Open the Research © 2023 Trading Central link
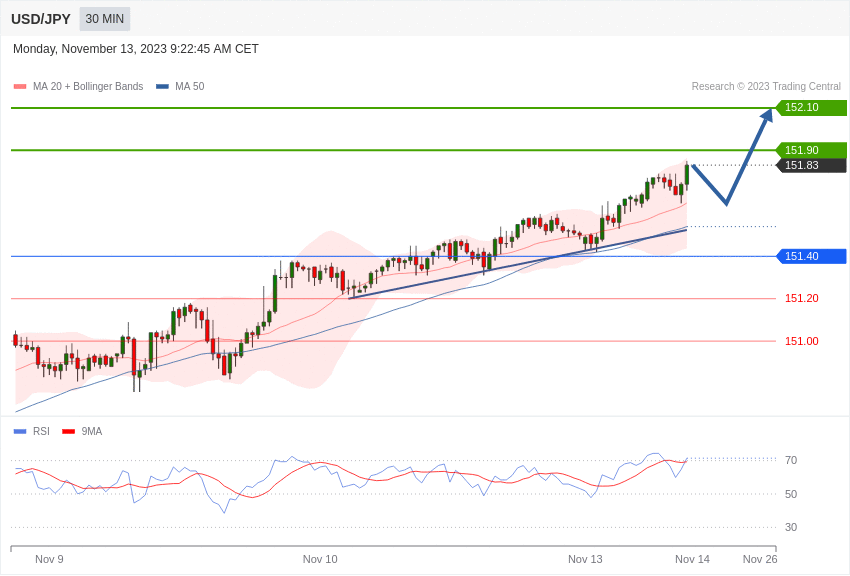The height and width of the screenshot is (576, 850). pyautogui.click(x=764, y=86)
